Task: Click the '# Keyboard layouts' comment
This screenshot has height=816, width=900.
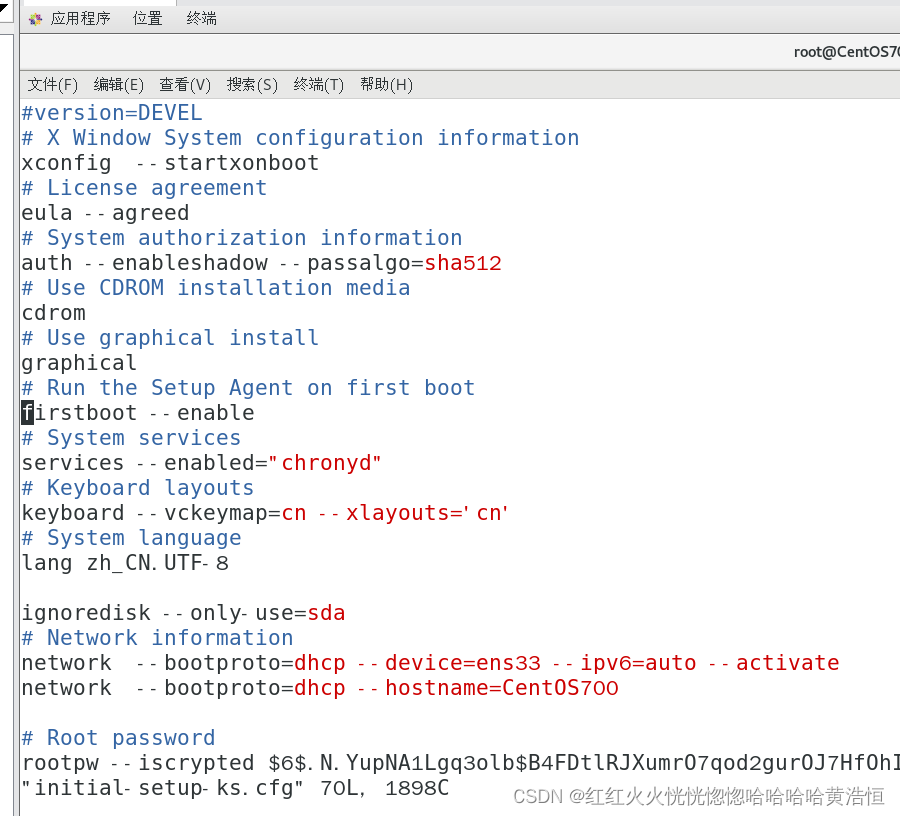Action: click(x=138, y=488)
